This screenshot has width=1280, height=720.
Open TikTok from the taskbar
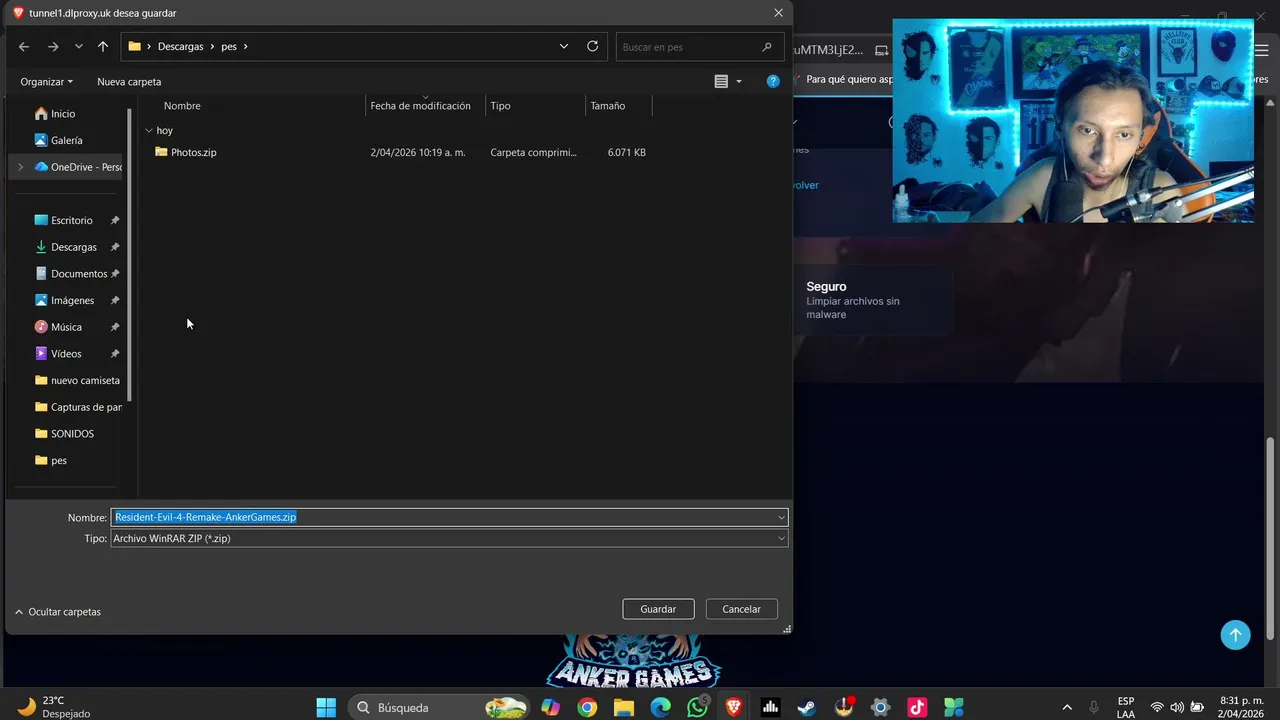click(x=917, y=707)
